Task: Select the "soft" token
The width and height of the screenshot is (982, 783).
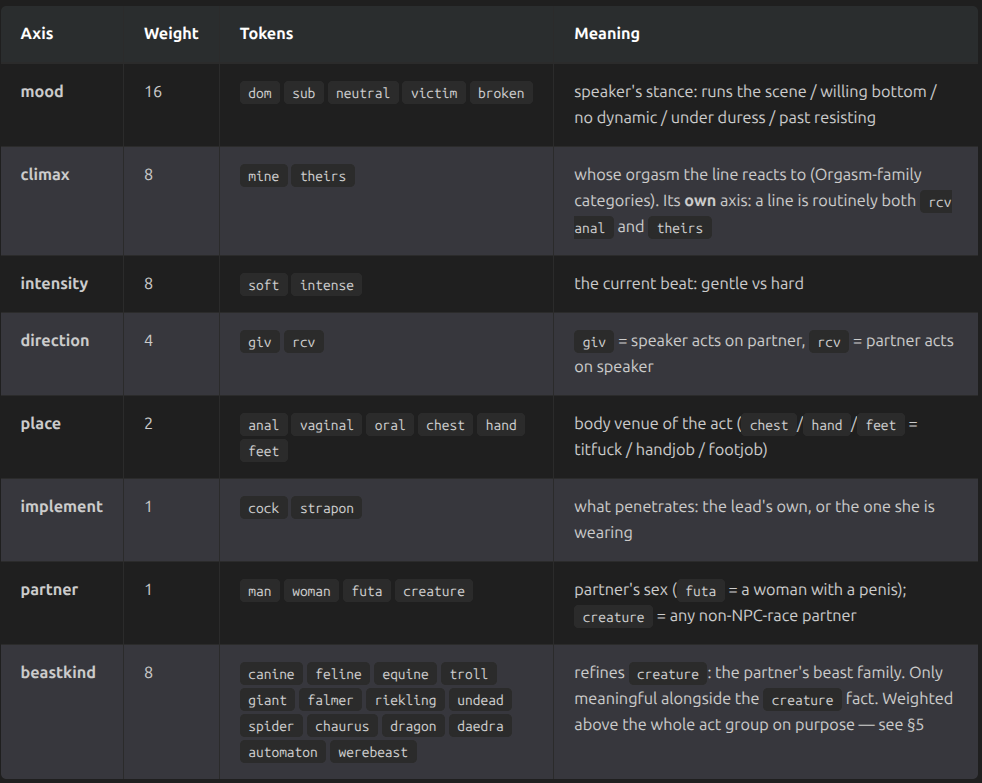Action: point(264,285)
